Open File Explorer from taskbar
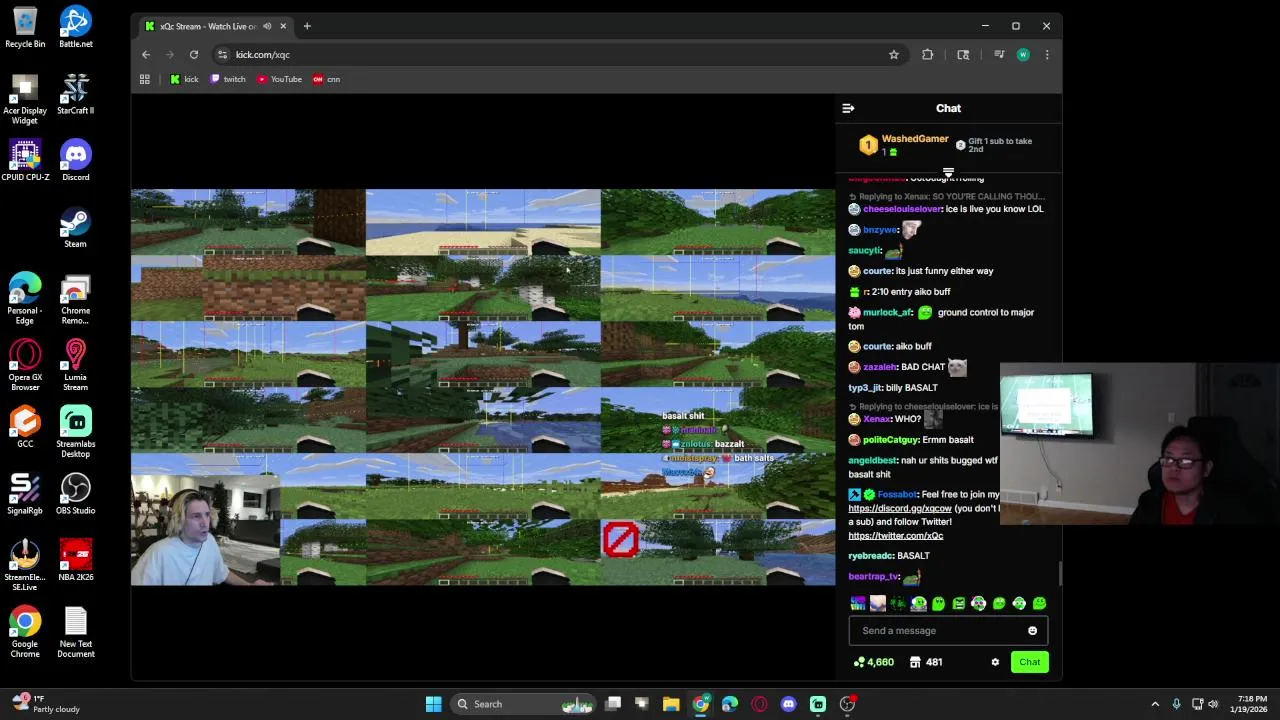1280x720 pixels. [671, 704]
